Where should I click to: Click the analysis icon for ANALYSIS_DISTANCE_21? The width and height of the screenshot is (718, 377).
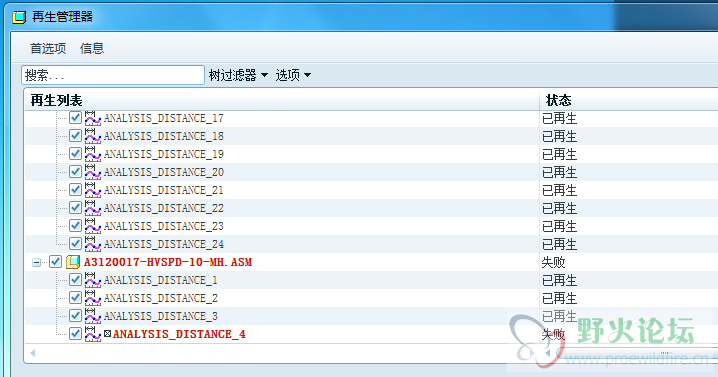click(92, 190)
